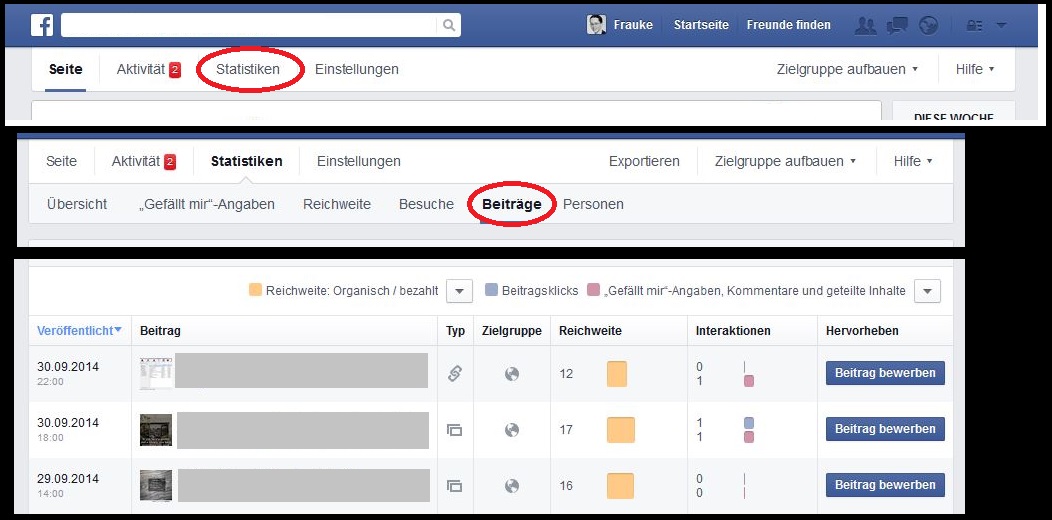Open Freunde finden
The height and width of the screenshot is (520, 1052).
[788, 25]
